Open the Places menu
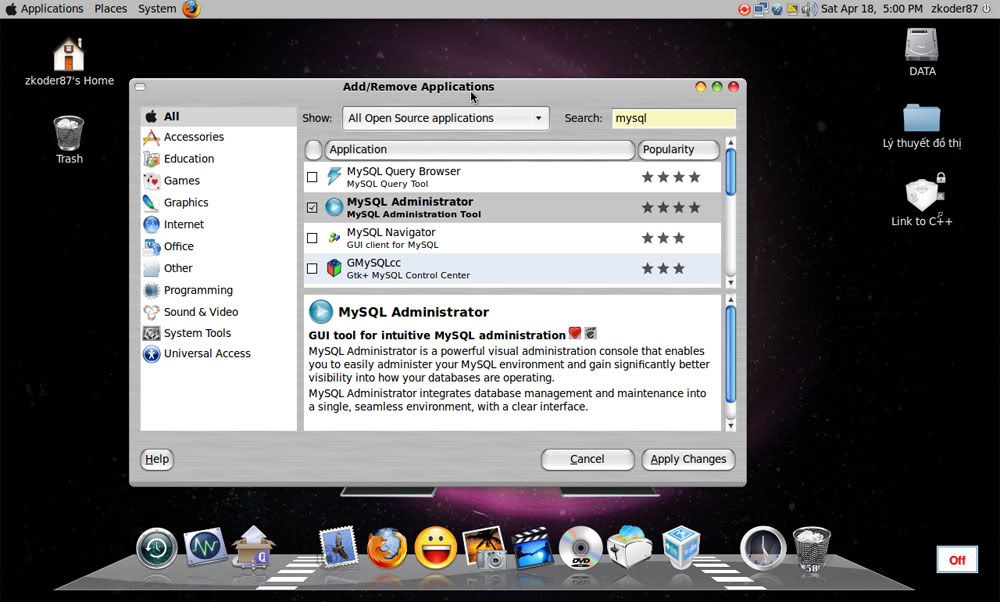 111,9
